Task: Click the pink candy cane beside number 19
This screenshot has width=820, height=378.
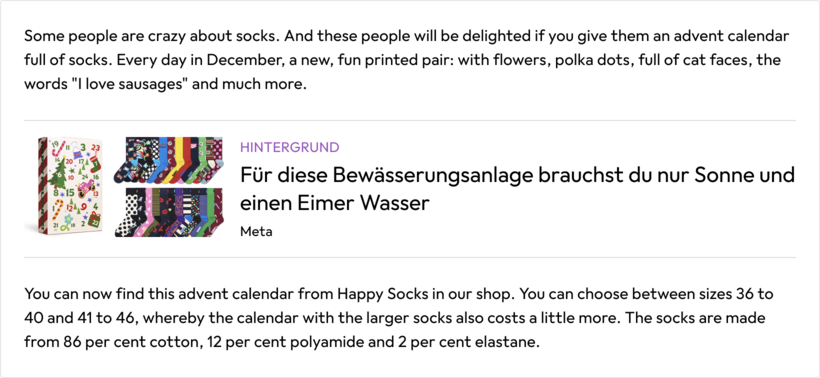Action: [59, 148]
